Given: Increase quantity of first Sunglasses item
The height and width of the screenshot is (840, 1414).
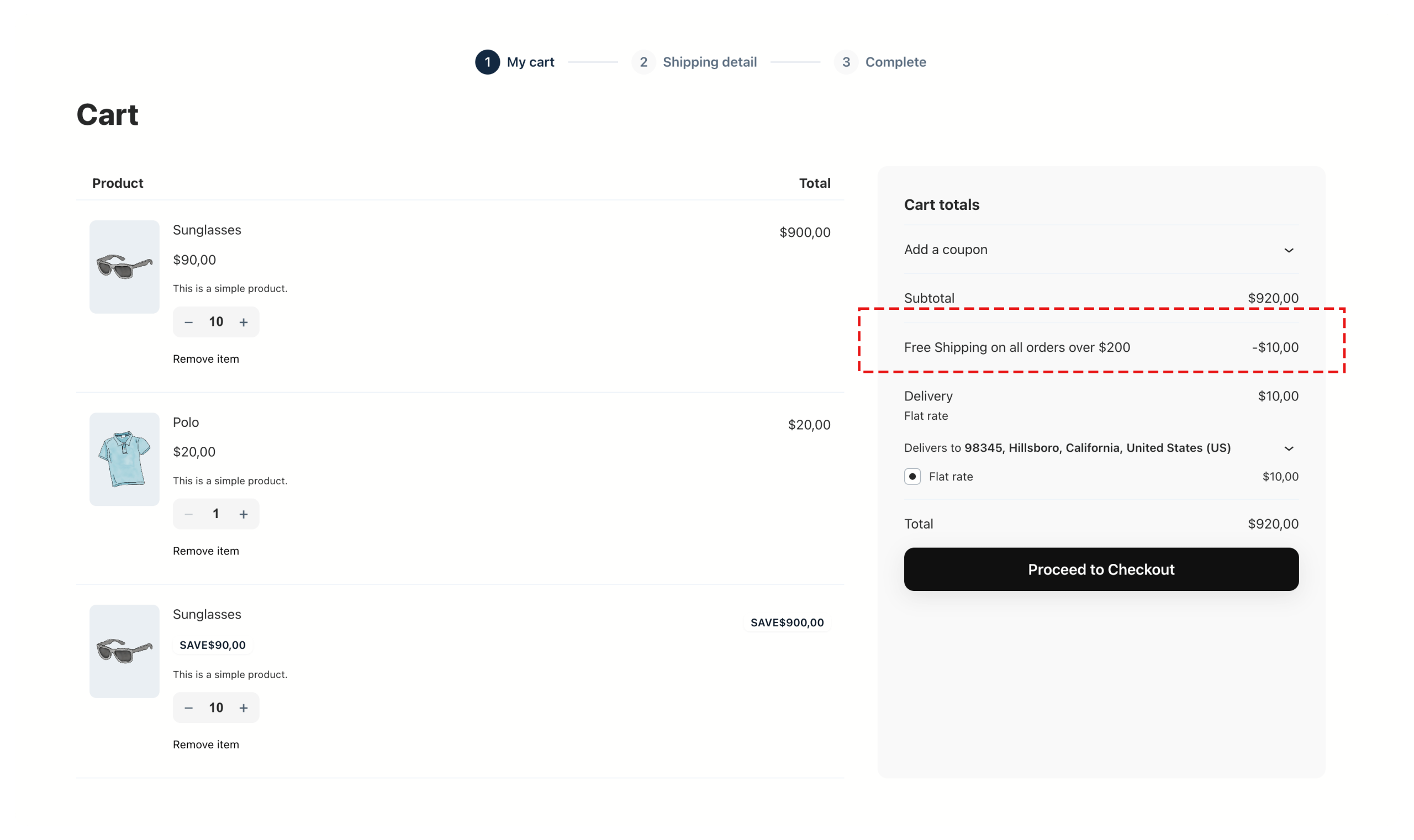Looking at the screenshot, I should [244, 322].
